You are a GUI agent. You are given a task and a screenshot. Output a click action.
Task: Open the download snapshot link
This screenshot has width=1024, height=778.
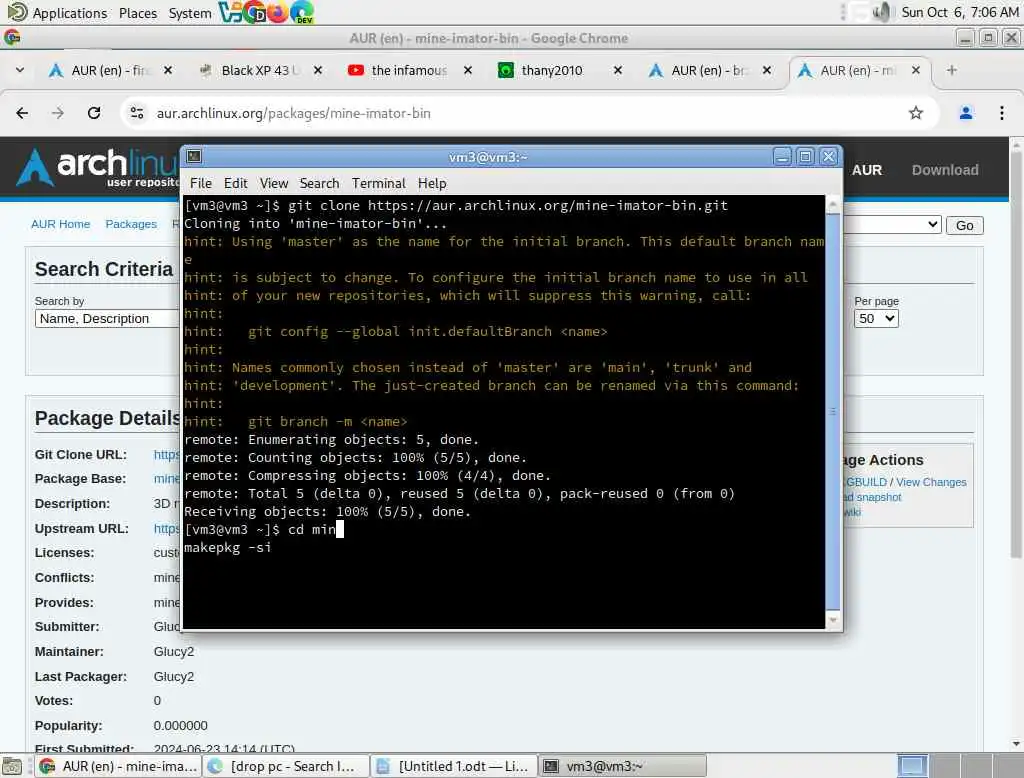(872, 497)
